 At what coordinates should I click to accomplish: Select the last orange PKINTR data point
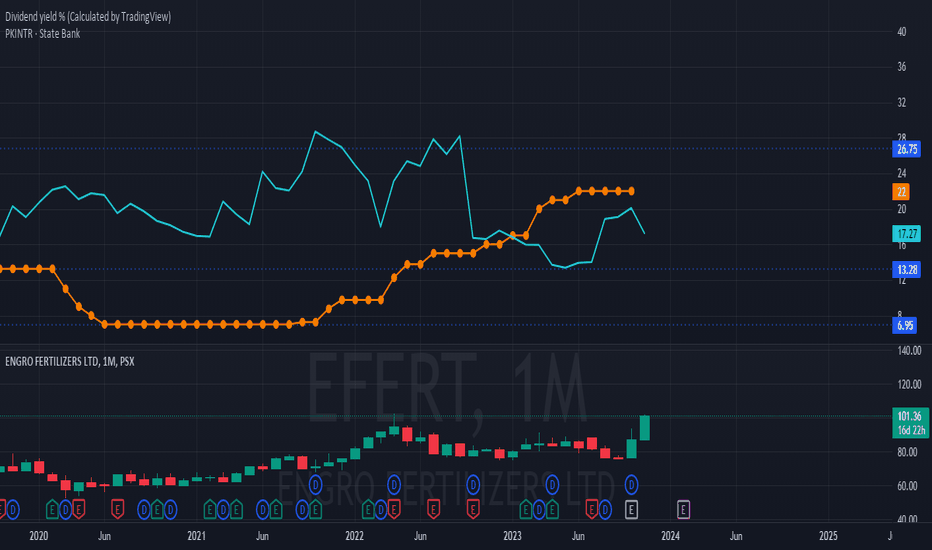coord(631,191)
